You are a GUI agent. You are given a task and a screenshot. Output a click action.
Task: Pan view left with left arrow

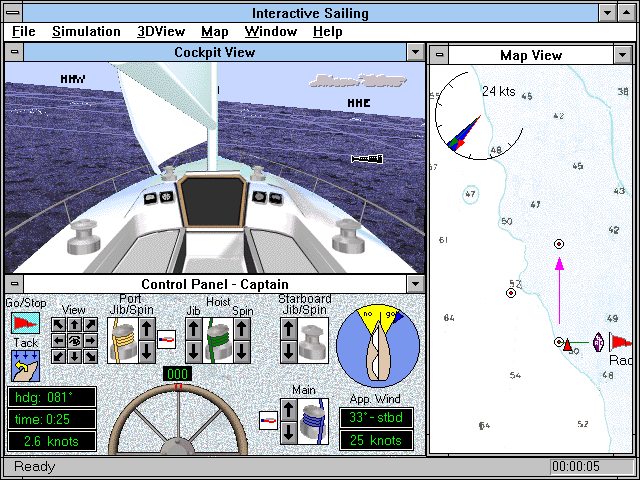coord(58,340)
